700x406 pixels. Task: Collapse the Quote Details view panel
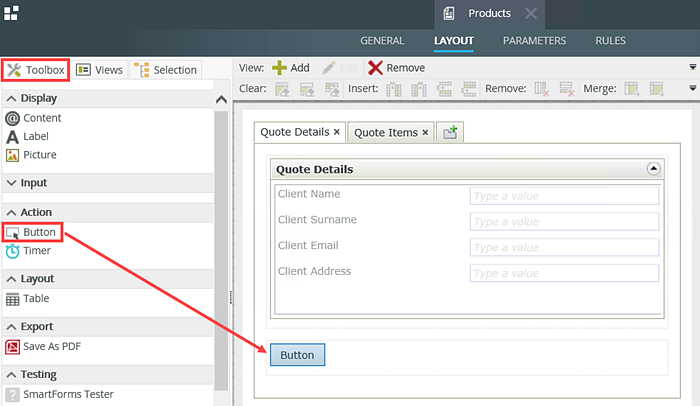tap(653, 169)
